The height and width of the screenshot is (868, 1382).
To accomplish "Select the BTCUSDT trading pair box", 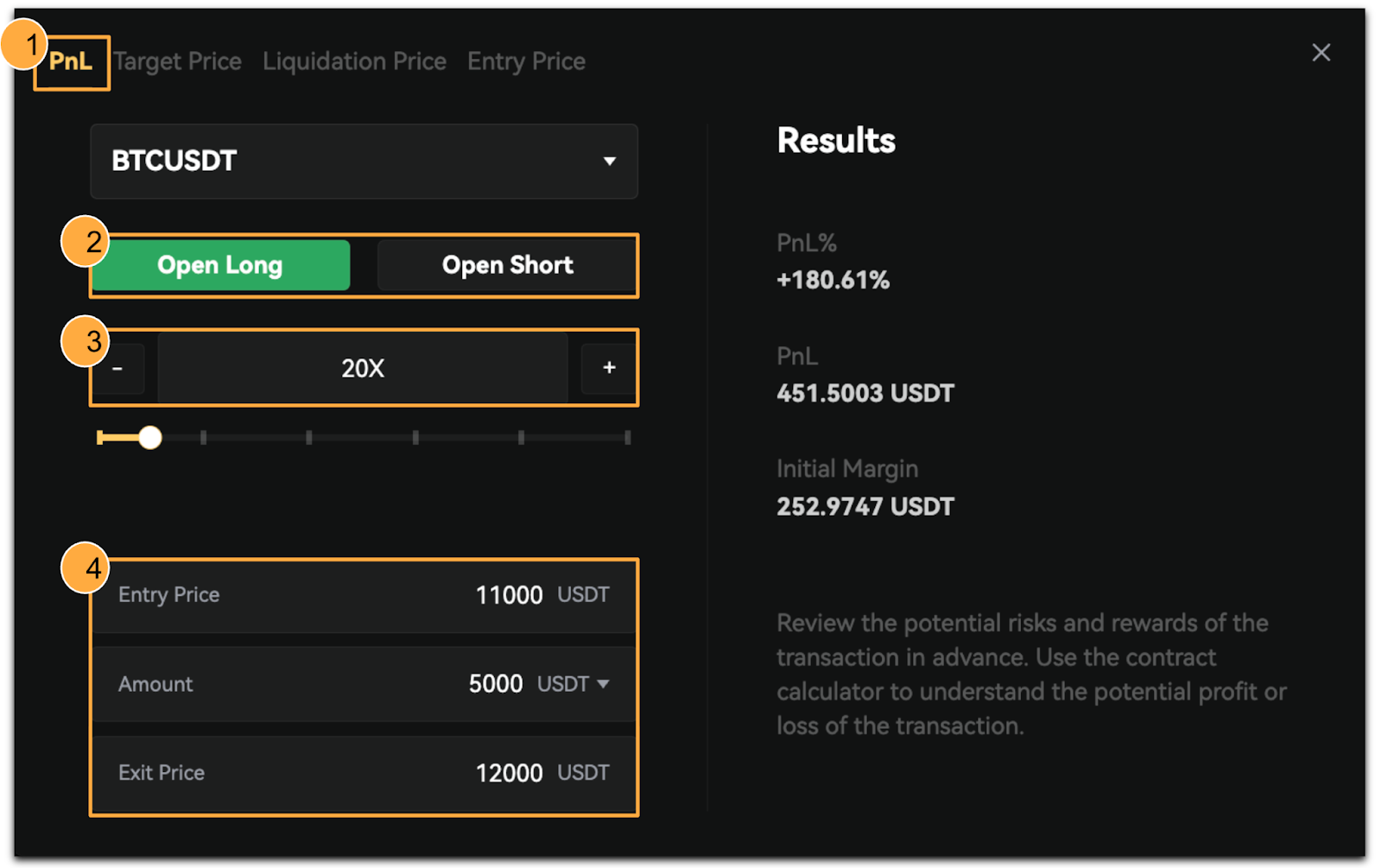I will (364, 162).
